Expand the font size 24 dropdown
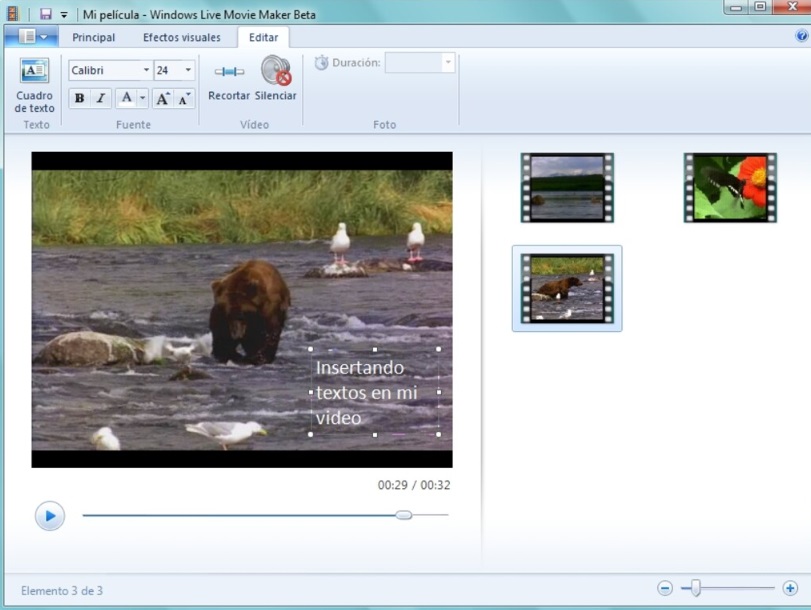Image resolution: width=811 pixels, height=610 pixels. [x=188, y=71]
